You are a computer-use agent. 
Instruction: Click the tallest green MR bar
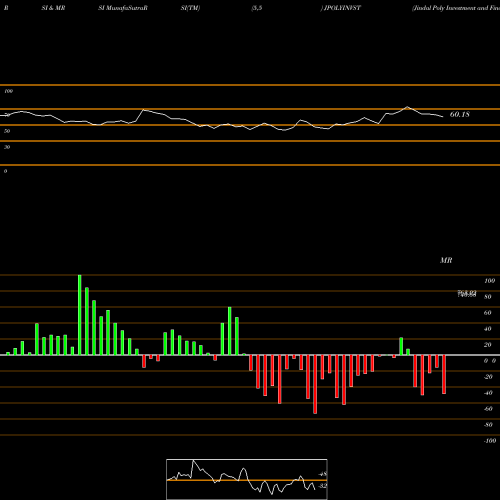click(x=80, y=315)
